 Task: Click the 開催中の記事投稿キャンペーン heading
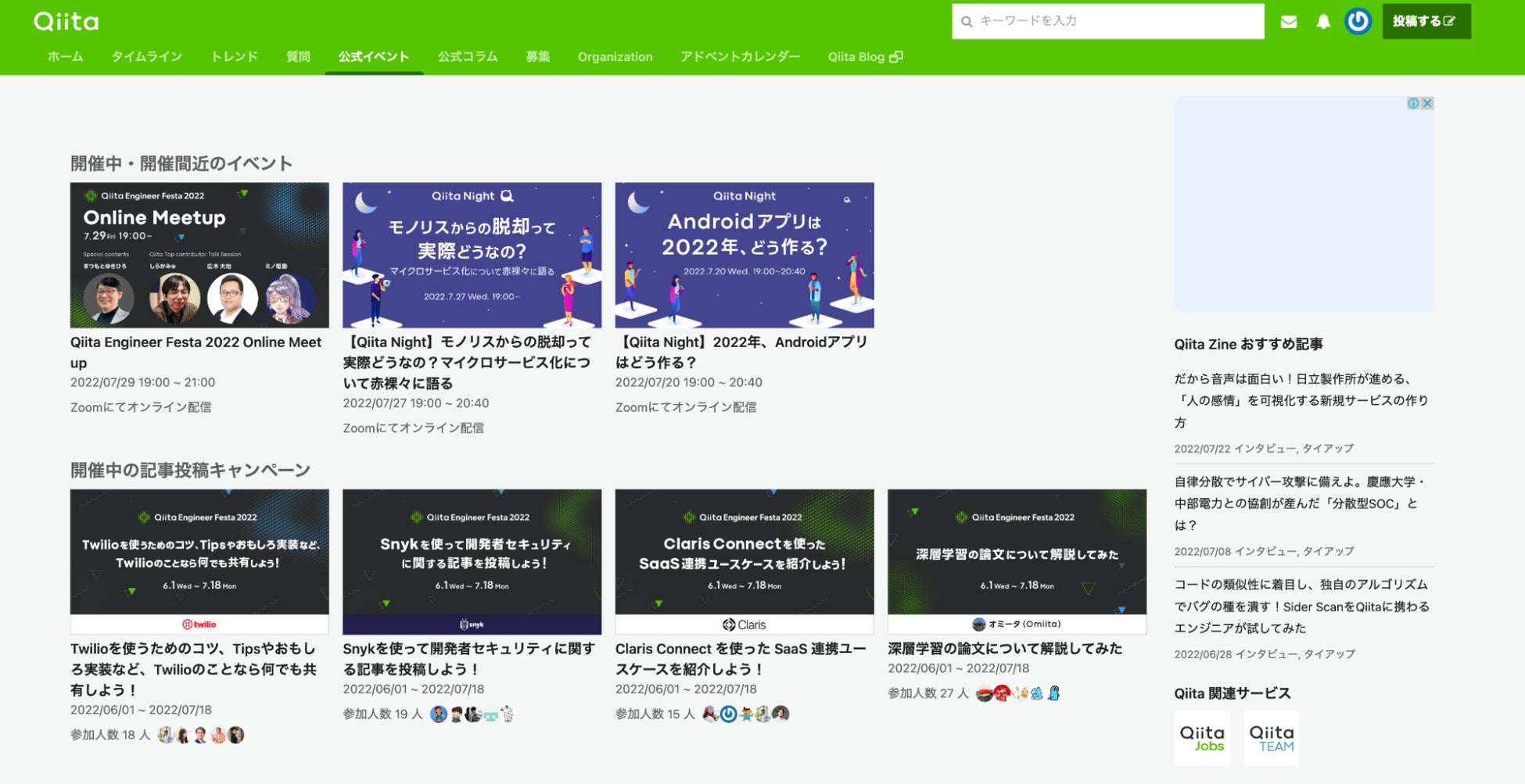190,470
